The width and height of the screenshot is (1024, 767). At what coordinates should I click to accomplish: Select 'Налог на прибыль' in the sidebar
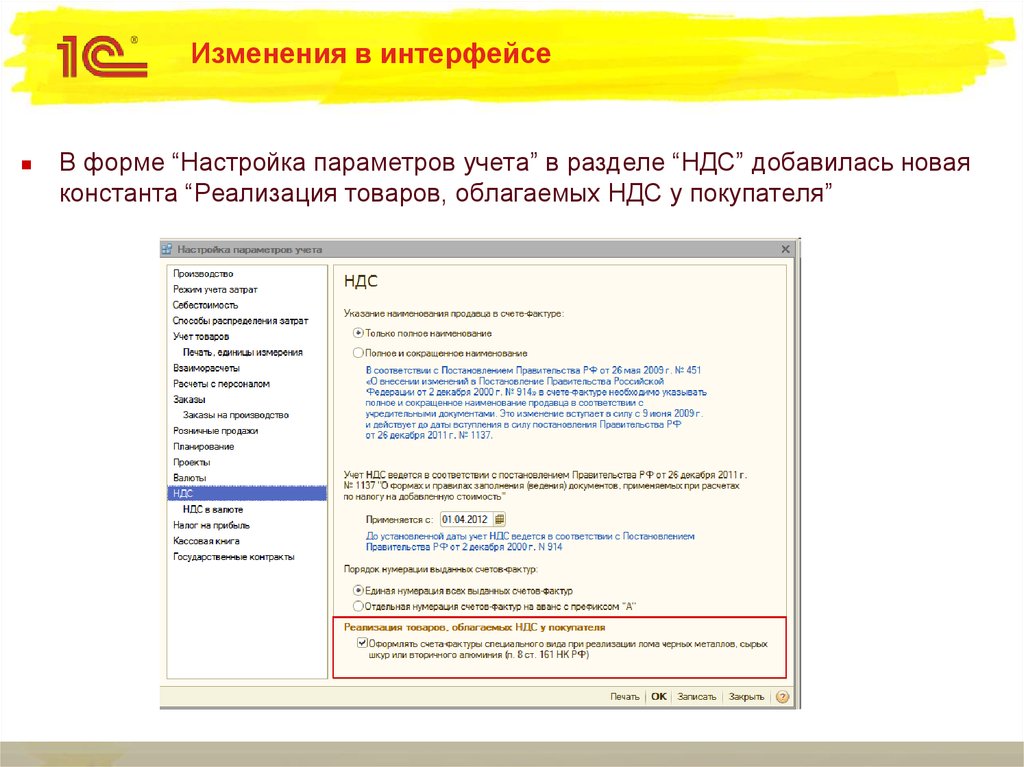pos(211,525)
